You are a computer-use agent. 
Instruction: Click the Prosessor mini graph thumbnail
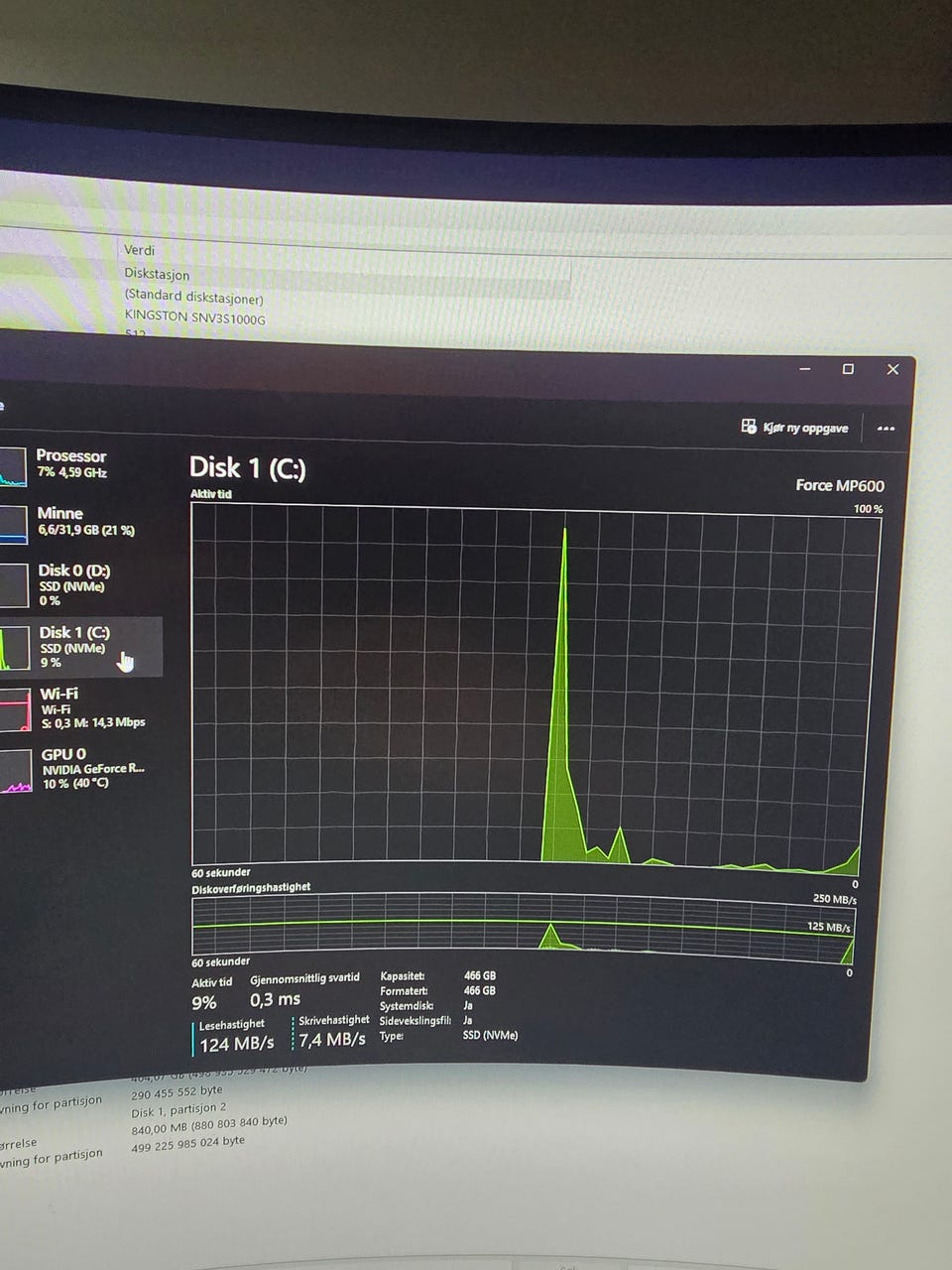(x=13, y=466)
